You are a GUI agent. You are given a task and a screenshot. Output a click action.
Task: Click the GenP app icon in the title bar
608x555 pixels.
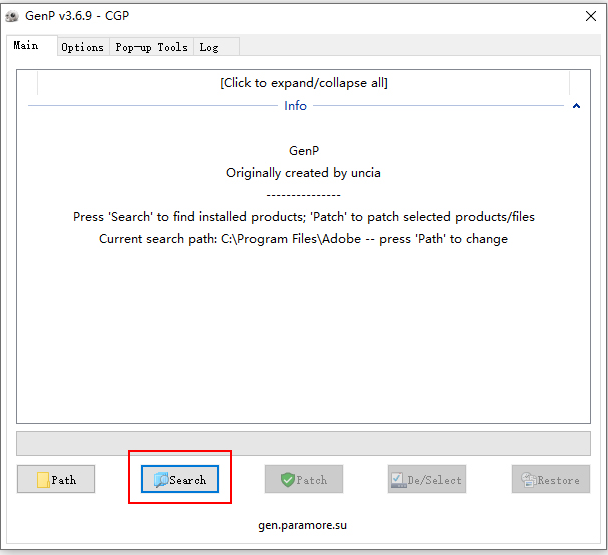12,16
